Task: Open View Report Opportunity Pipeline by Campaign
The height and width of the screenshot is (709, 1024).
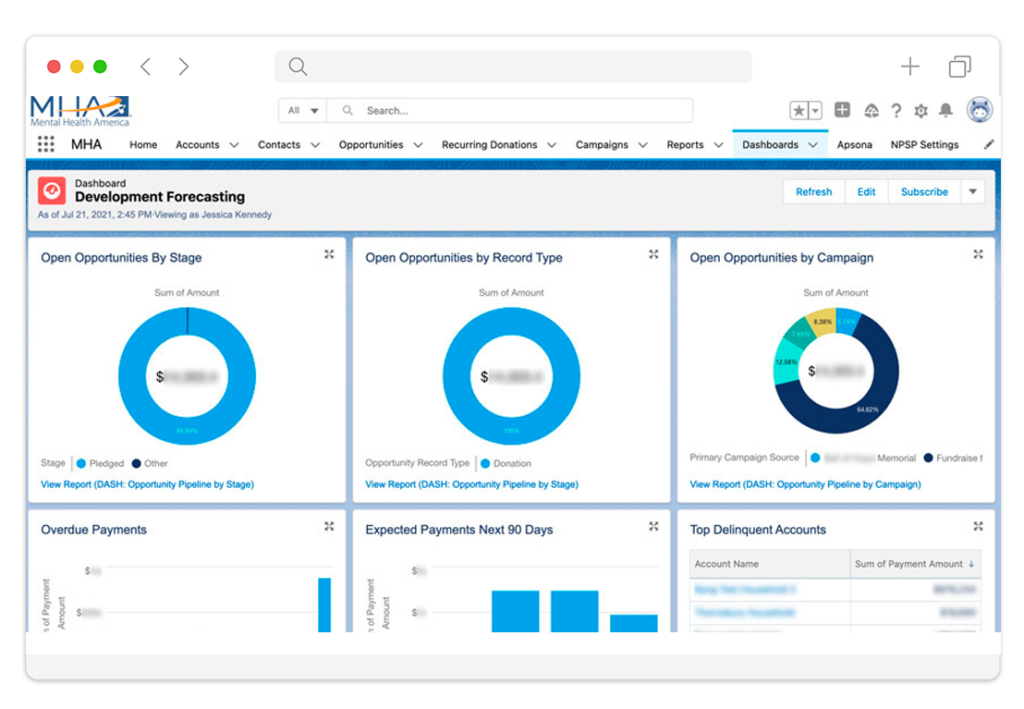Action: (805, 484)
